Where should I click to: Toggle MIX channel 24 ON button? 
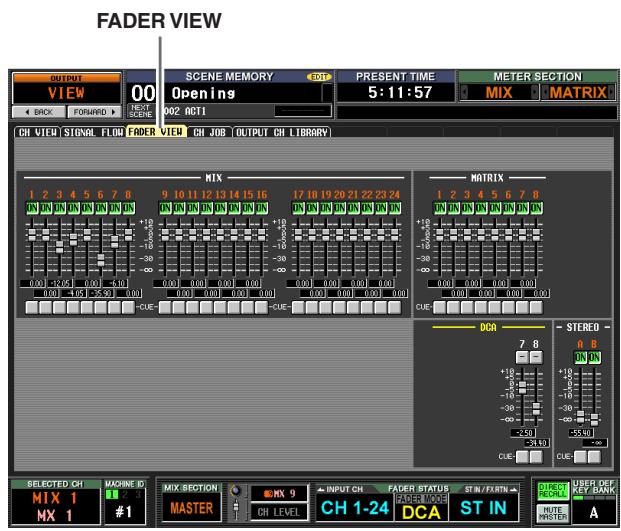(394, 208)
